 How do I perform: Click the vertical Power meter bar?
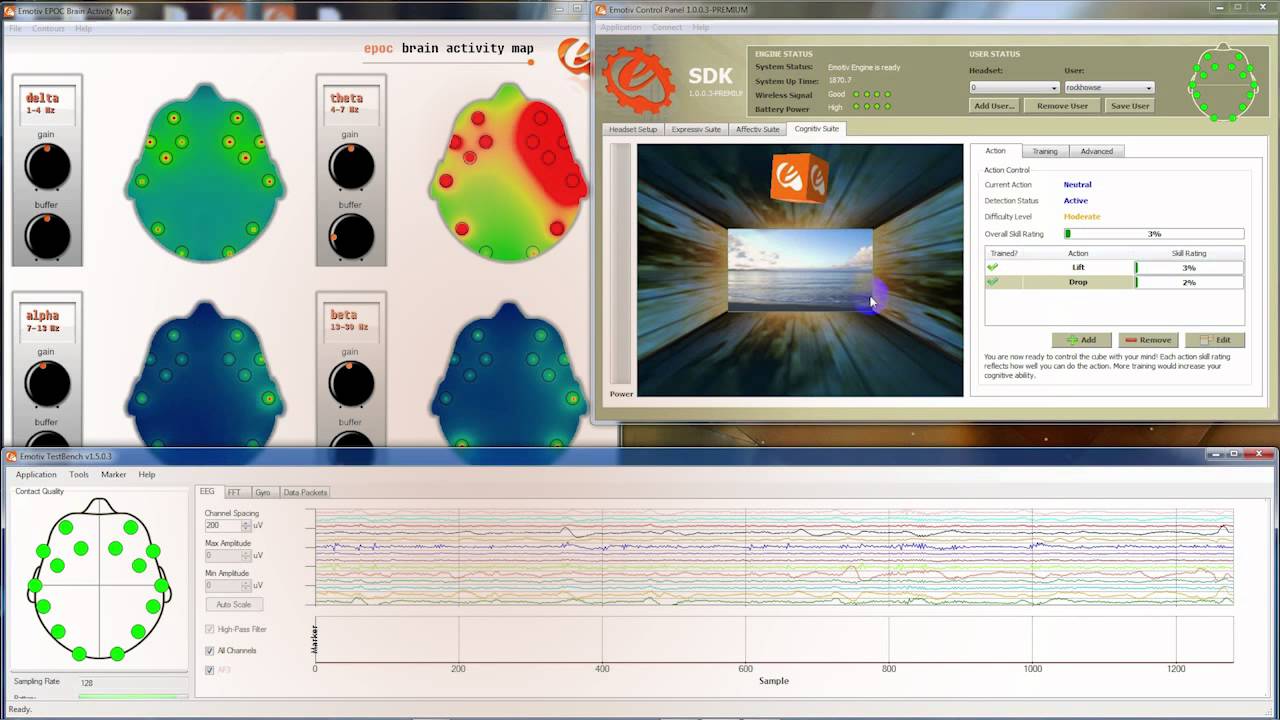pyautogui.click(x=621, y=264)
